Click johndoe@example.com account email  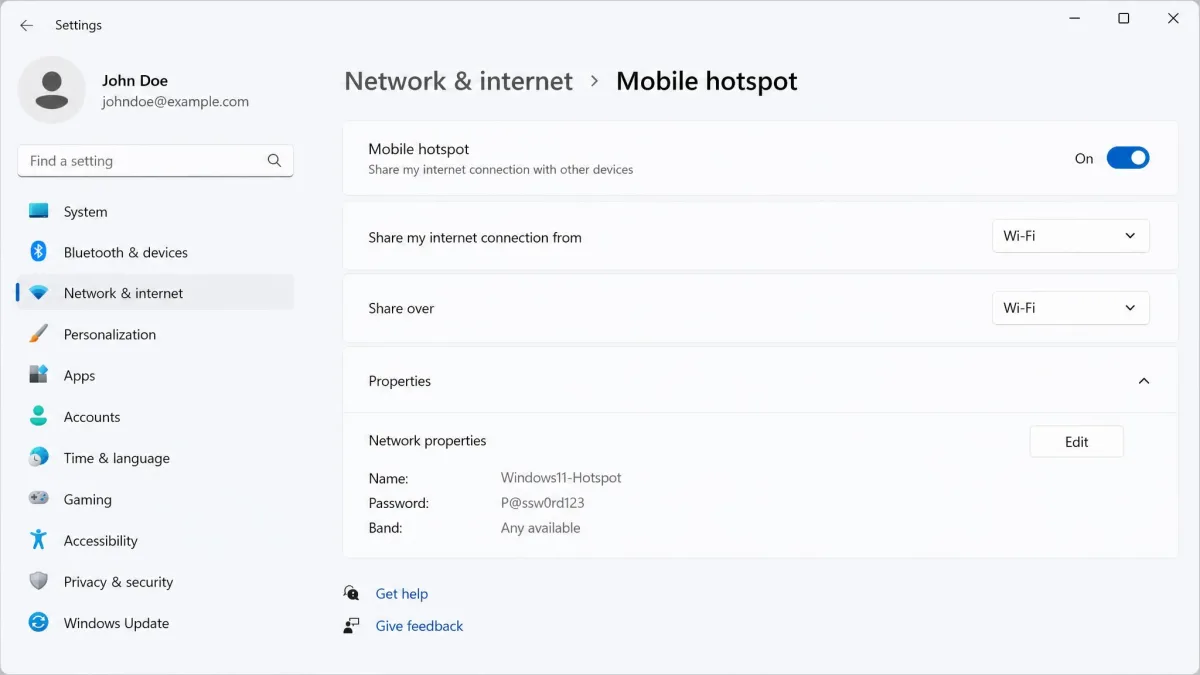[x=175, y=101]
